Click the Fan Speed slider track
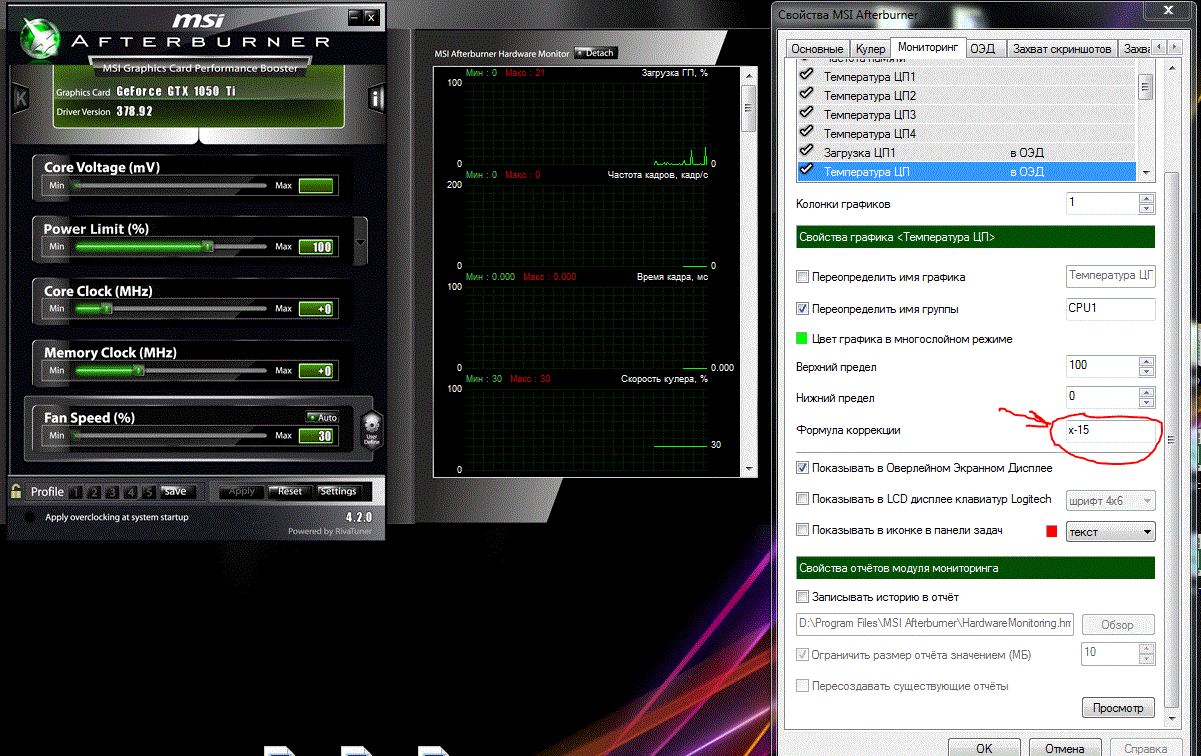The height and width of the screenshot is (756, 1201). pyautogui.click(x=169, y=436)
